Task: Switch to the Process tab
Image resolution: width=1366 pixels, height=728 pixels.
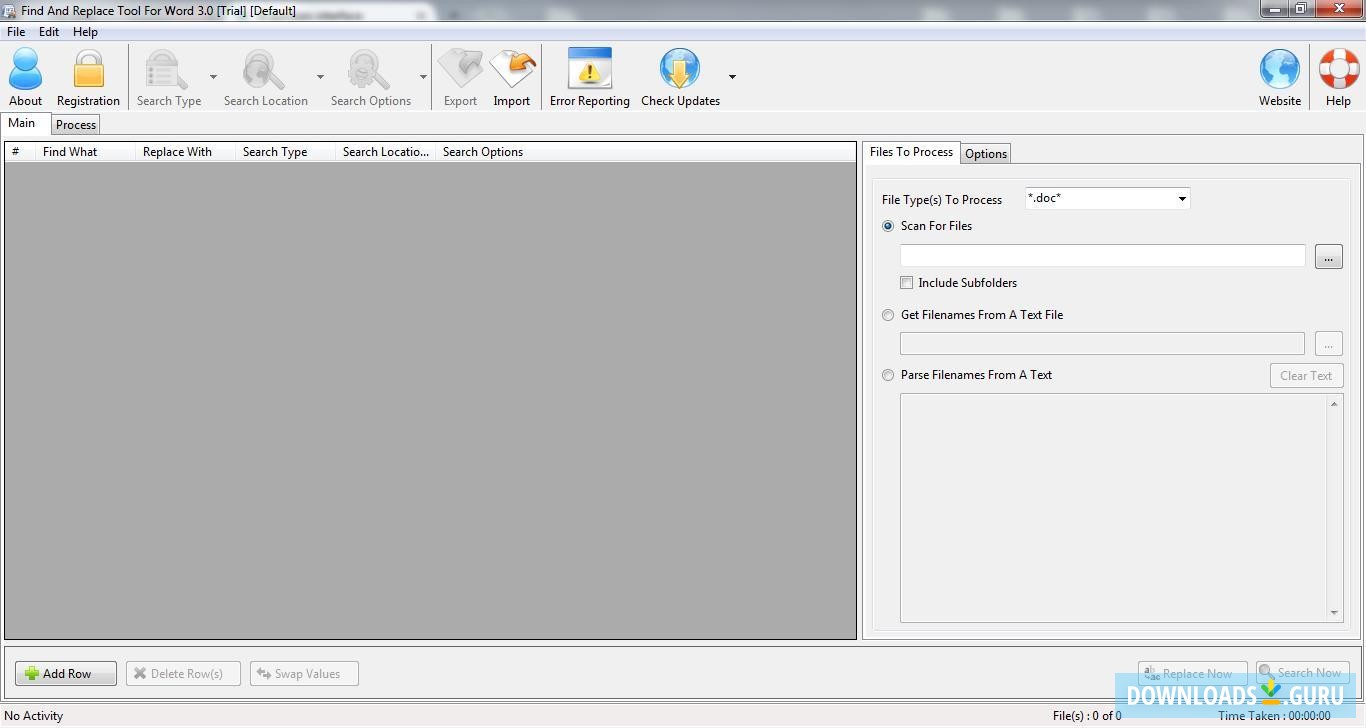Action: click(76, 125)
